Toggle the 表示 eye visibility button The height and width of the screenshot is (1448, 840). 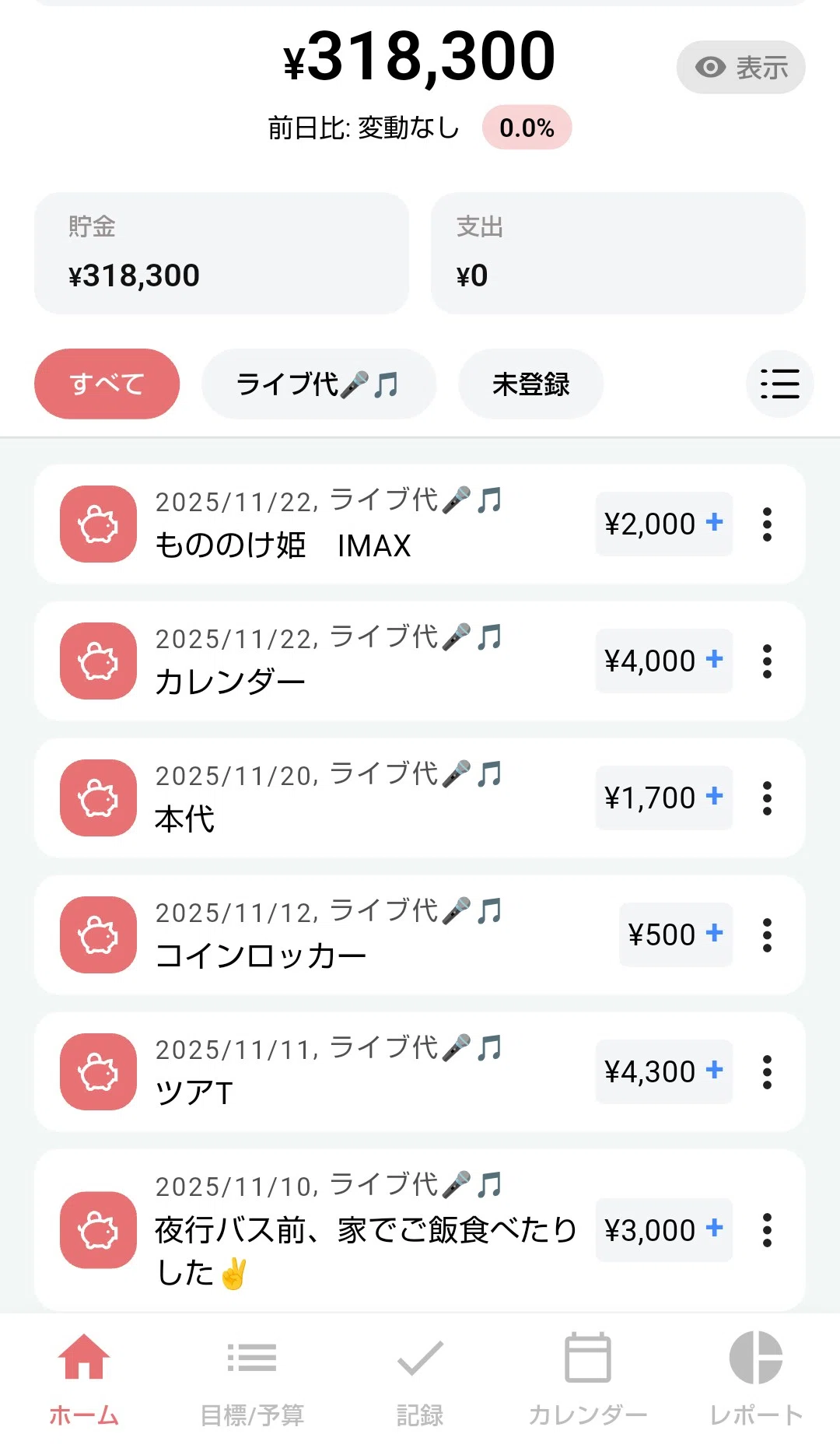(740, 67)
